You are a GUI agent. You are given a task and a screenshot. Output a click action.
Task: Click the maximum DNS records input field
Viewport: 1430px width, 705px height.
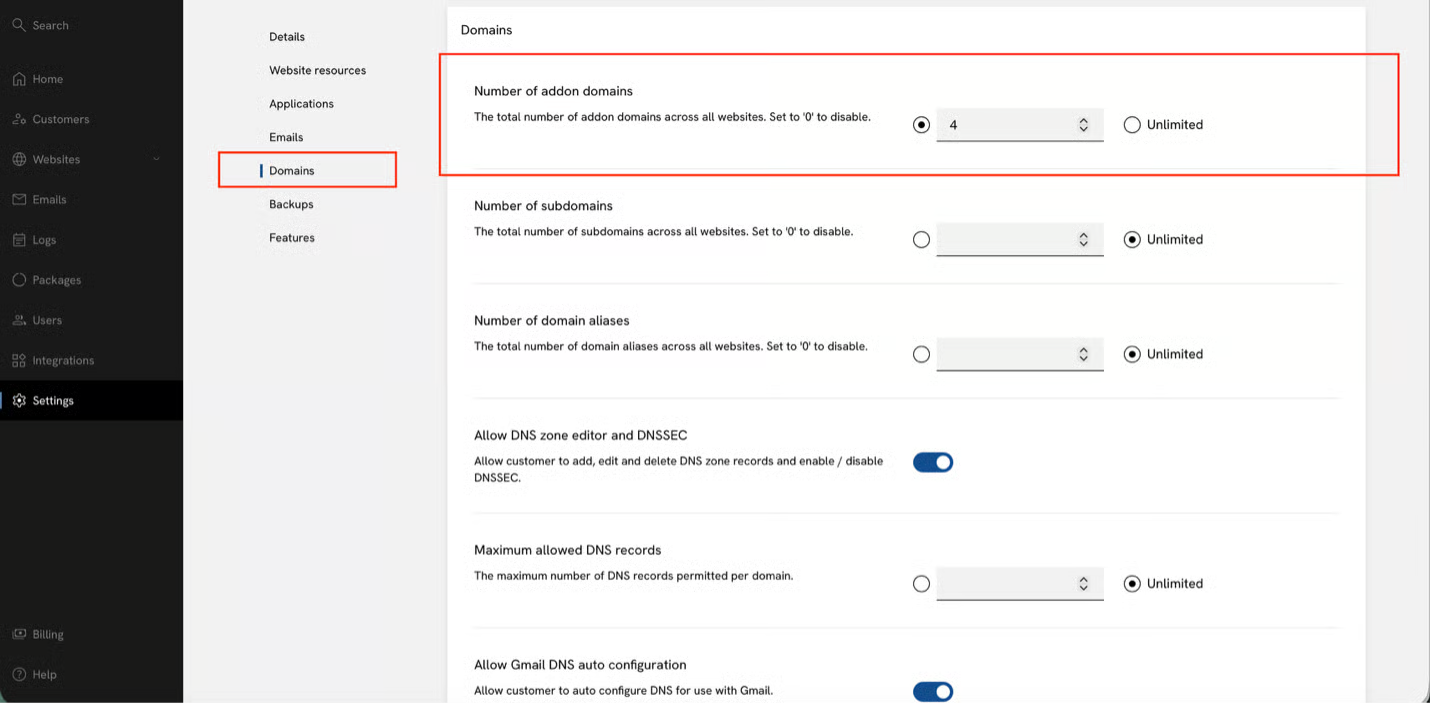point(1020,584)
